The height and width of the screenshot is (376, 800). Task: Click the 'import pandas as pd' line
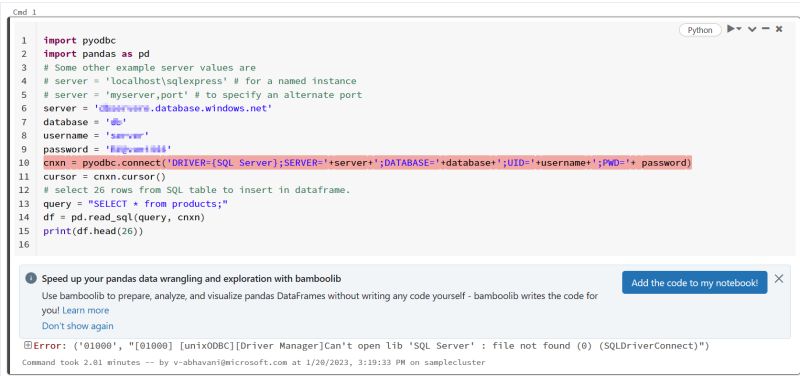[x=96, y=54]
